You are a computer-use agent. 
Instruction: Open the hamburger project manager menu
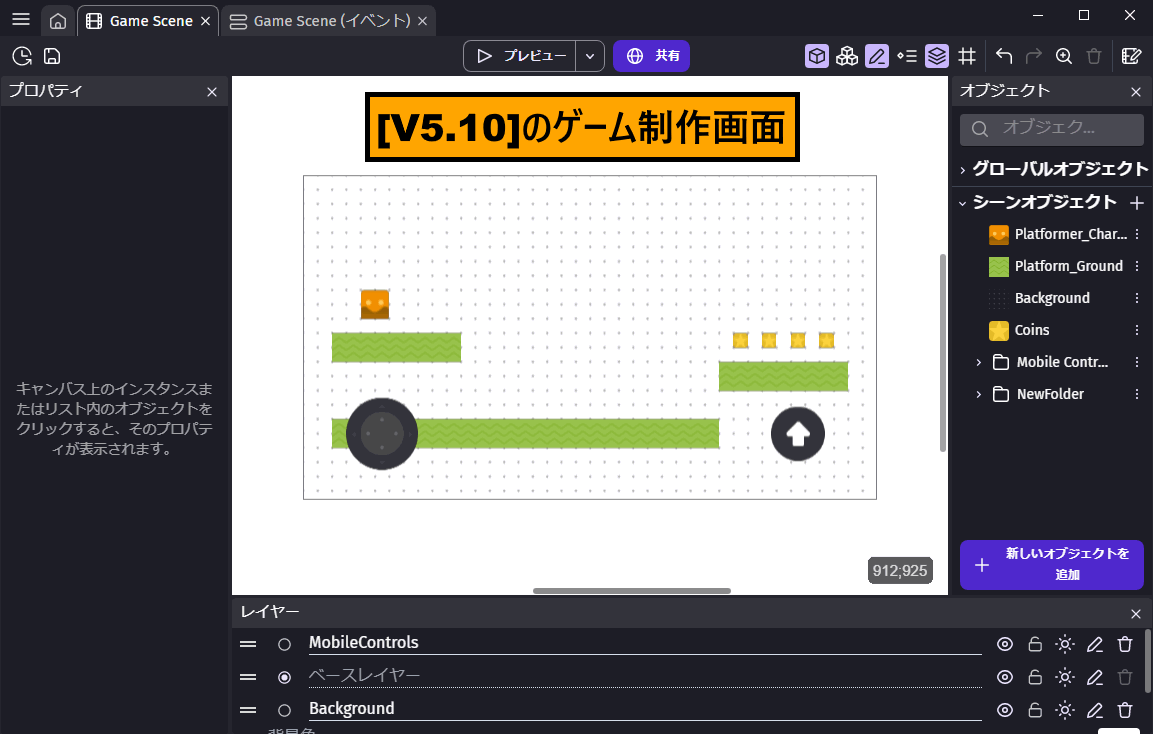pyautogui.click(x=21, y=20)
